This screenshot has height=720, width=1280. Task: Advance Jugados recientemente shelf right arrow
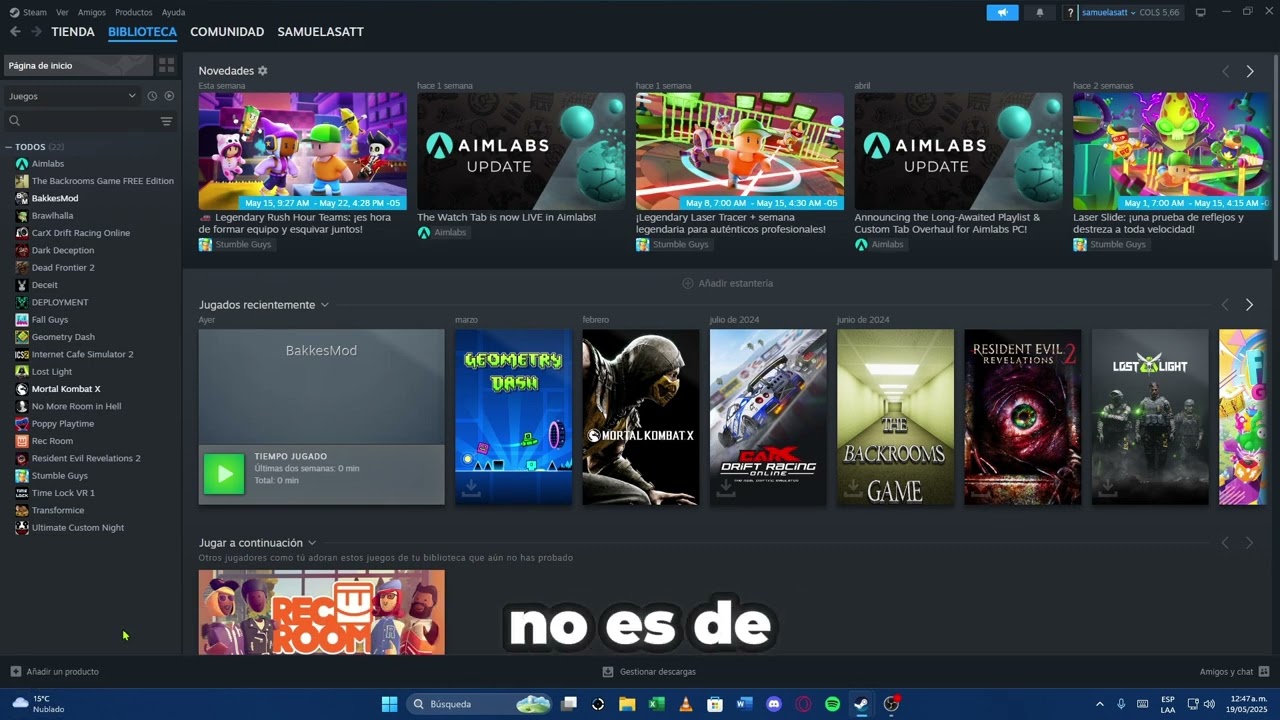1250,305
